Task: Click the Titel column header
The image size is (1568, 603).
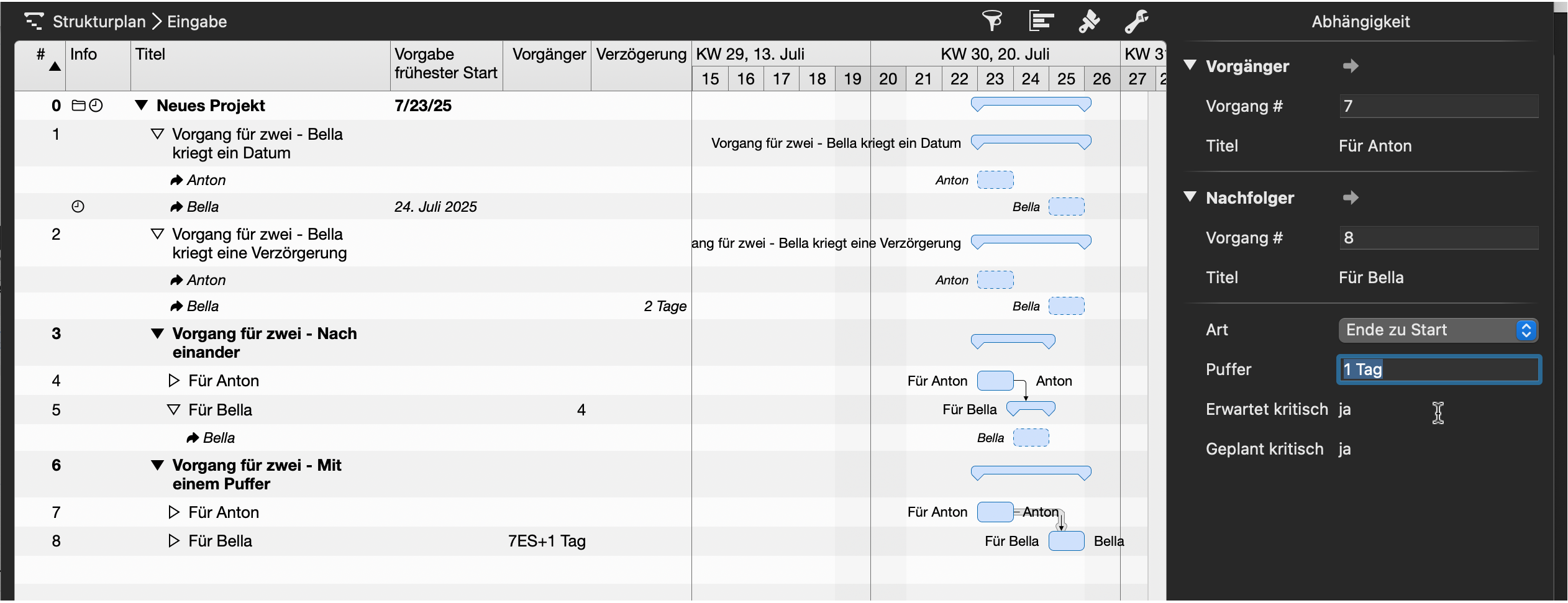Action: pyautogui.click(x=260, y=66)
